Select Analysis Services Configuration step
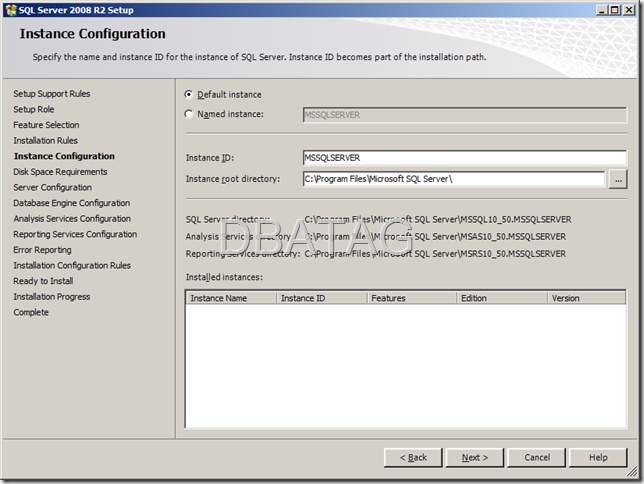 72,219
